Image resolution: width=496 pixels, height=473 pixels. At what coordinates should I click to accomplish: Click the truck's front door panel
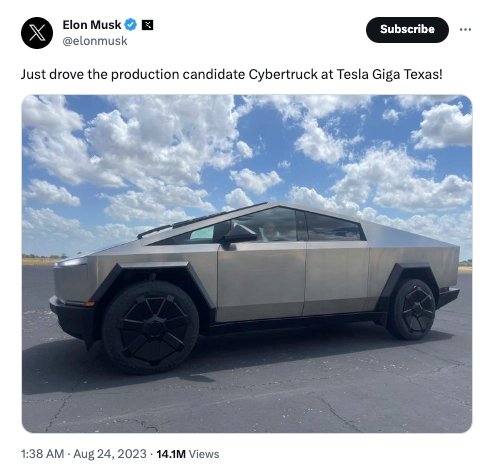pos(261,278)
